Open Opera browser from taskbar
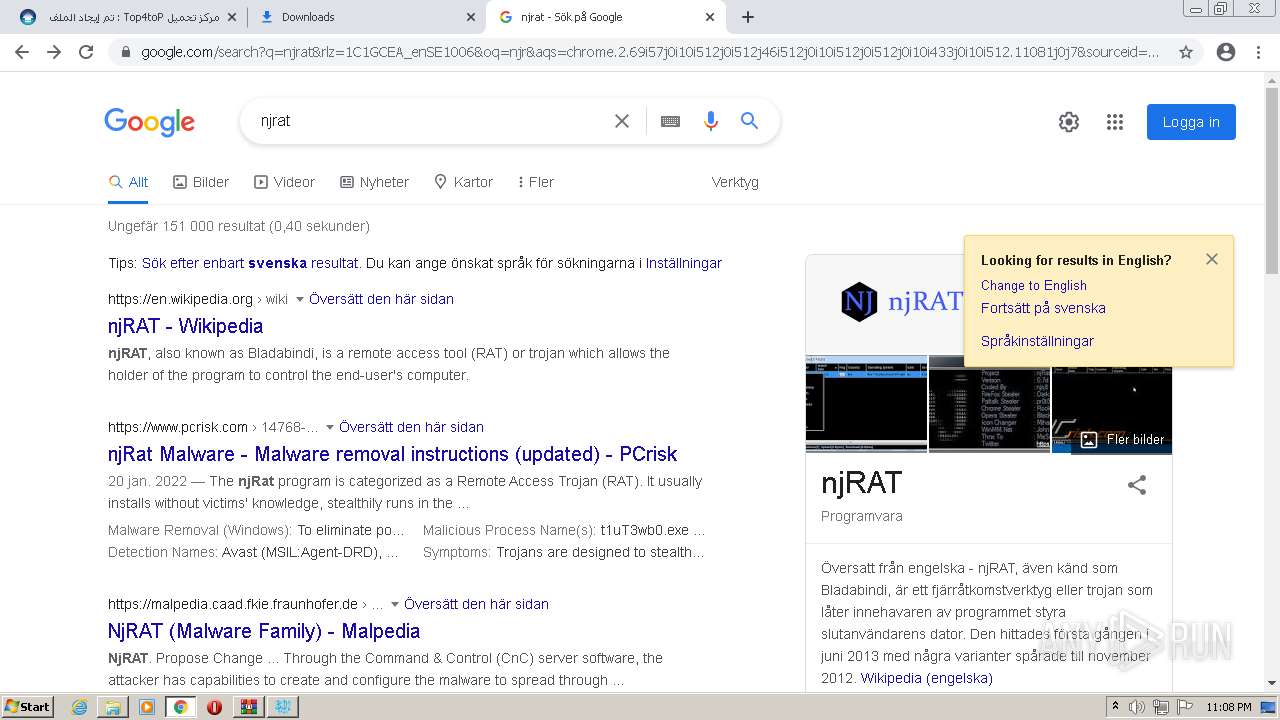This screenshot has width=1280, height=720. click(214, 707)
